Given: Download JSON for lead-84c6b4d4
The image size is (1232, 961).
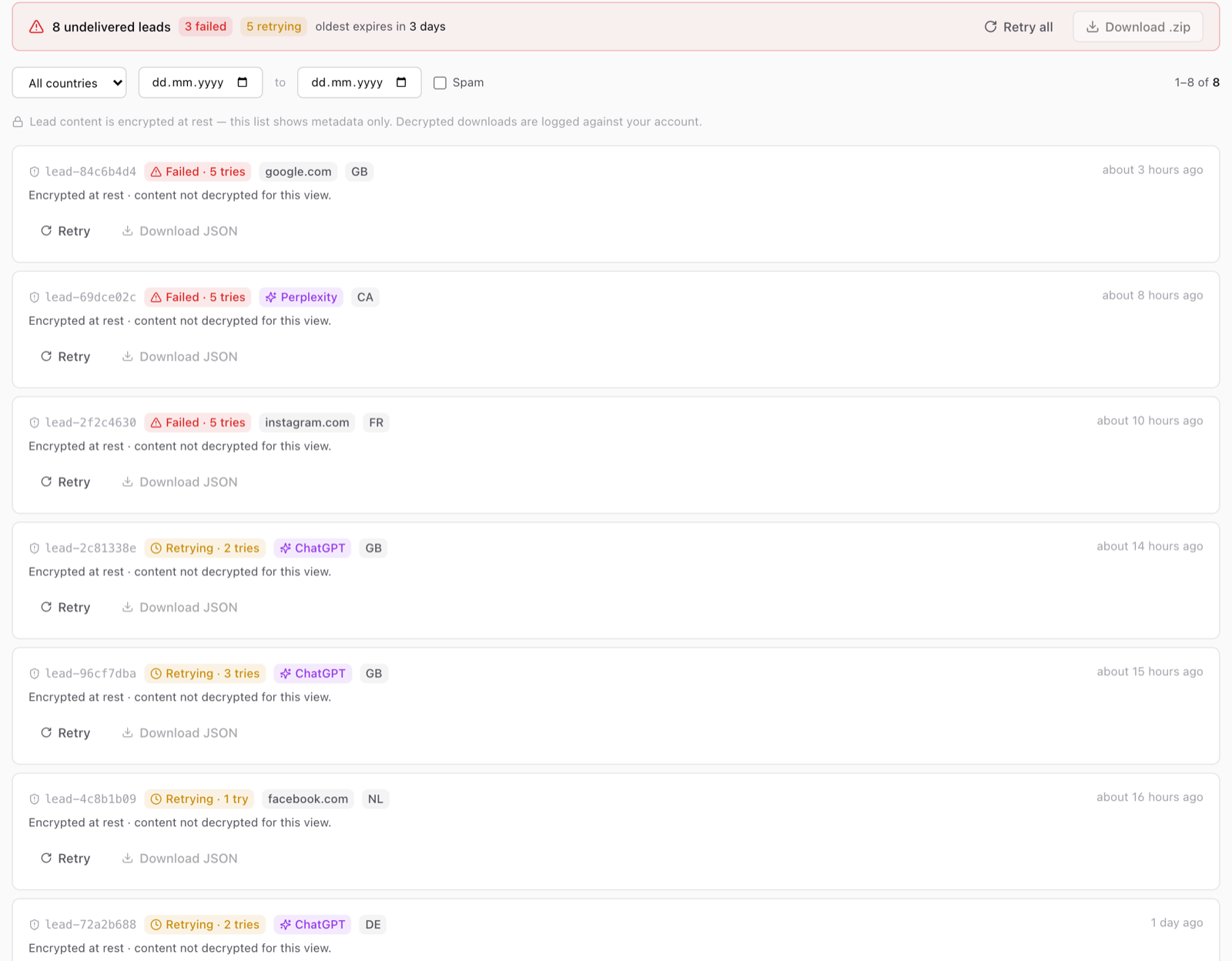Looking at the screenshot, I should [x=179, y=231].
